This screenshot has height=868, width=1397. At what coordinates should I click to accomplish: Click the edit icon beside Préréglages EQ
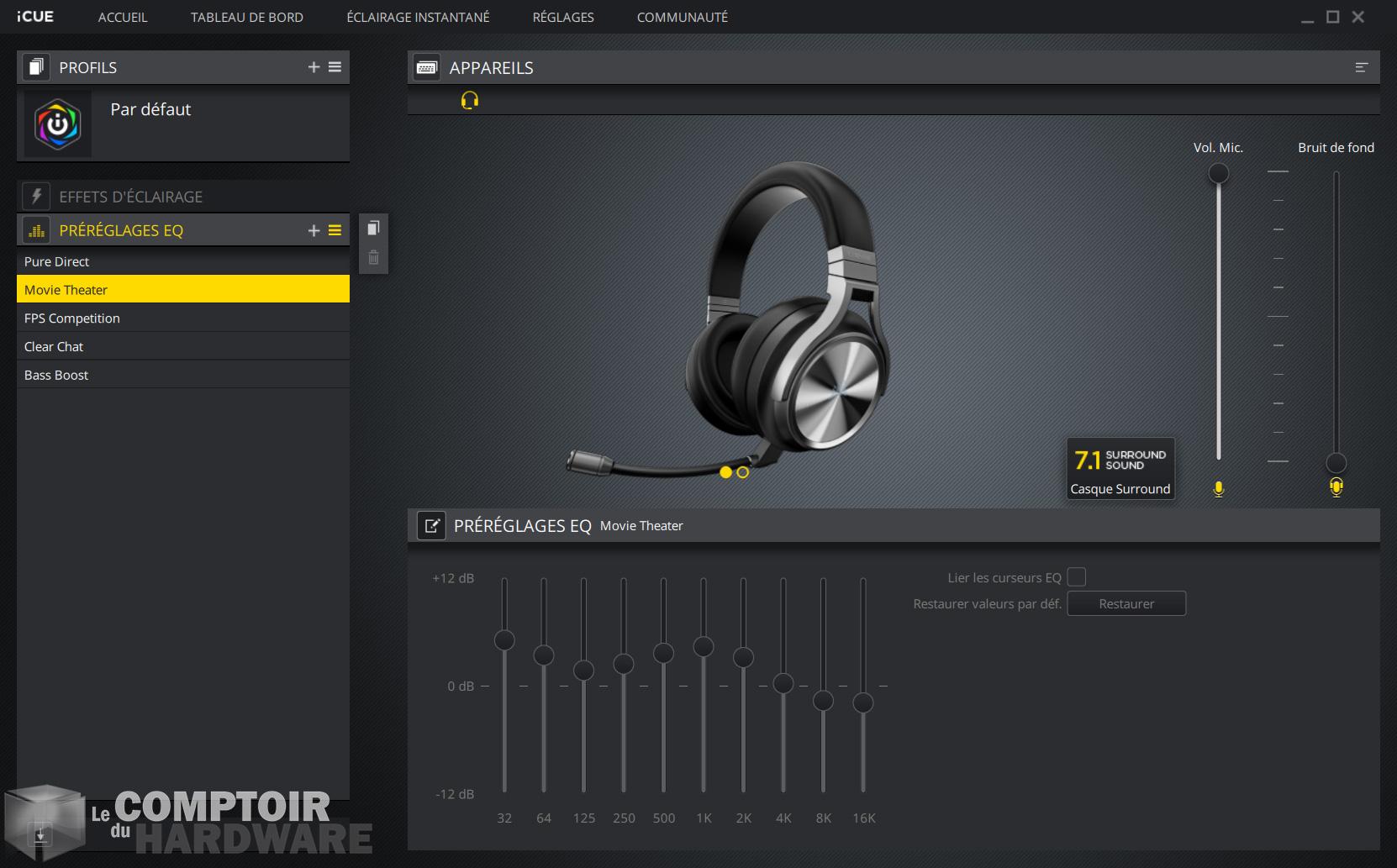pyautogui.click(x=431, y=526)
